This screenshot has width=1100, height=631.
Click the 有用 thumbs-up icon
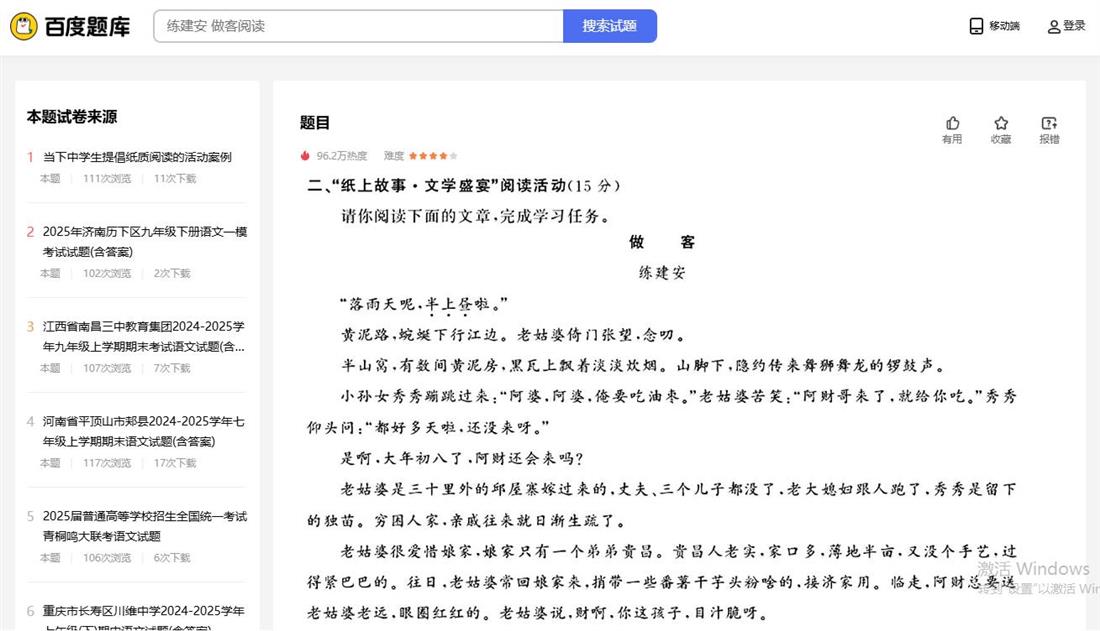pos(952,123)
